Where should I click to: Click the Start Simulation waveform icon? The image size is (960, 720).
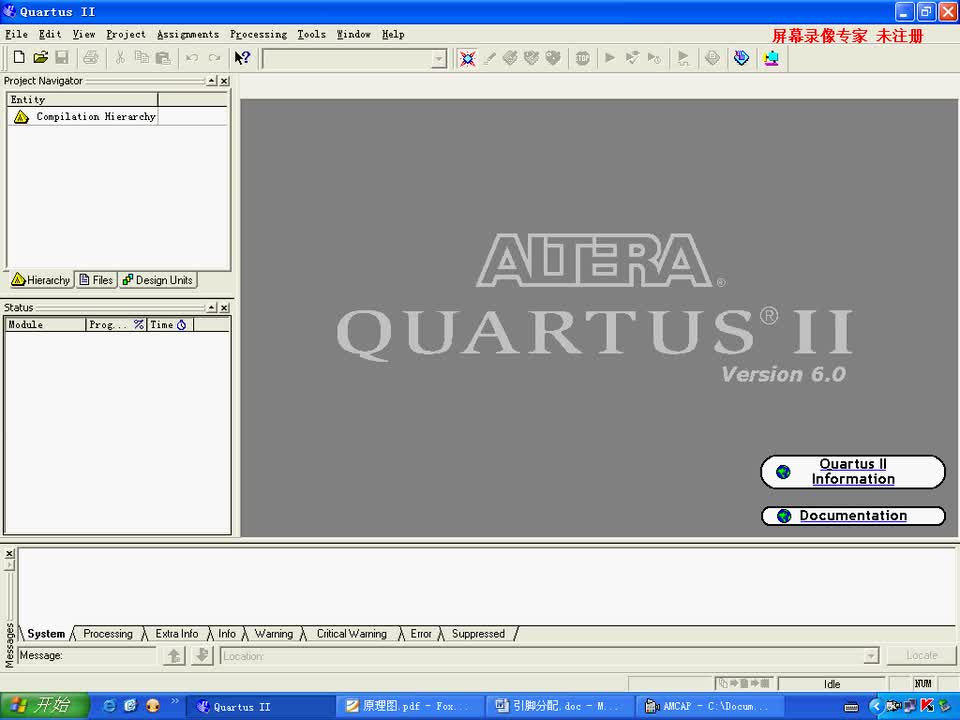click(x=683, y=58)
